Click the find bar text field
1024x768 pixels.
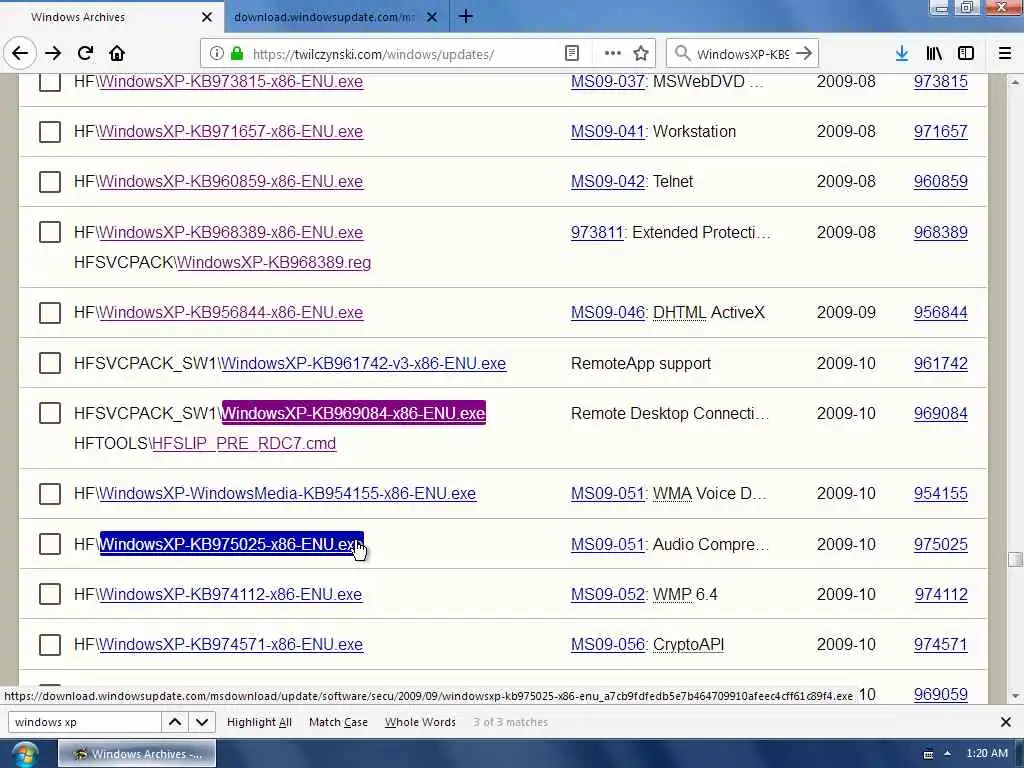click(84, 722)
